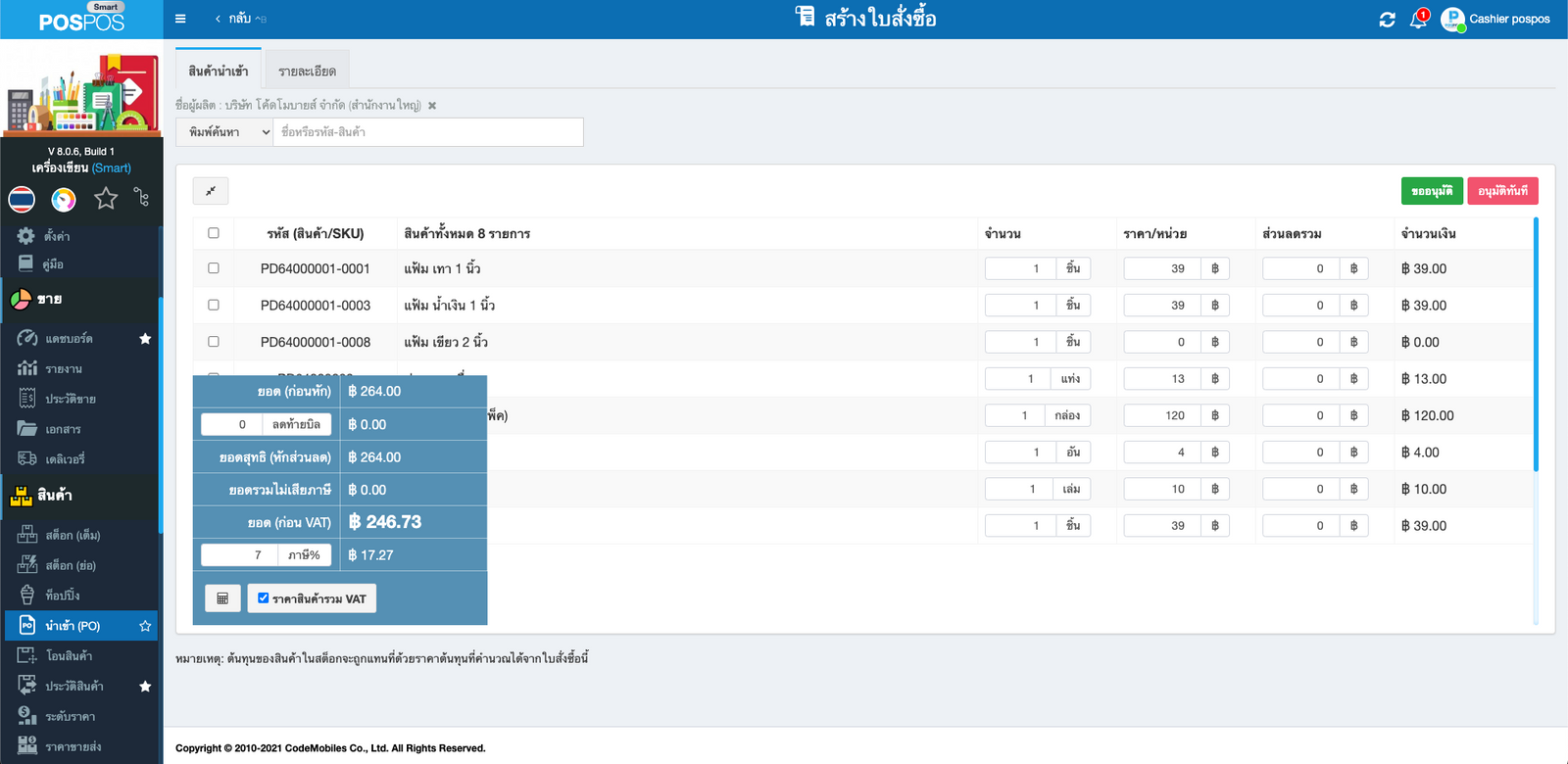Click the pink อนุมัติทันที button
1568x764 pixels.
(x=1502, y=191)
